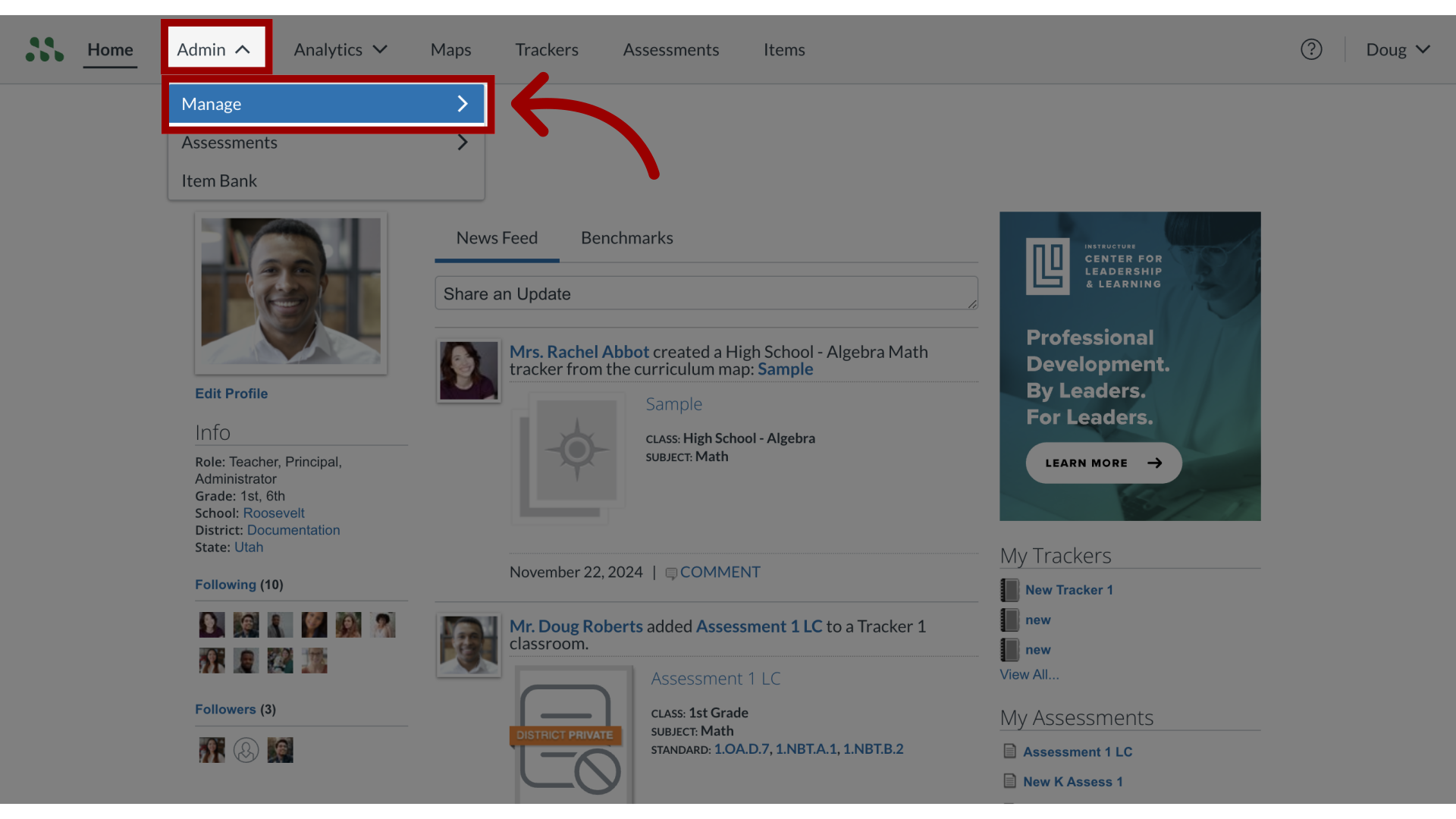Click the Sample title below the post
Image resolution: width=1456 pixels, height=819 pixels.
pos(674,404)
